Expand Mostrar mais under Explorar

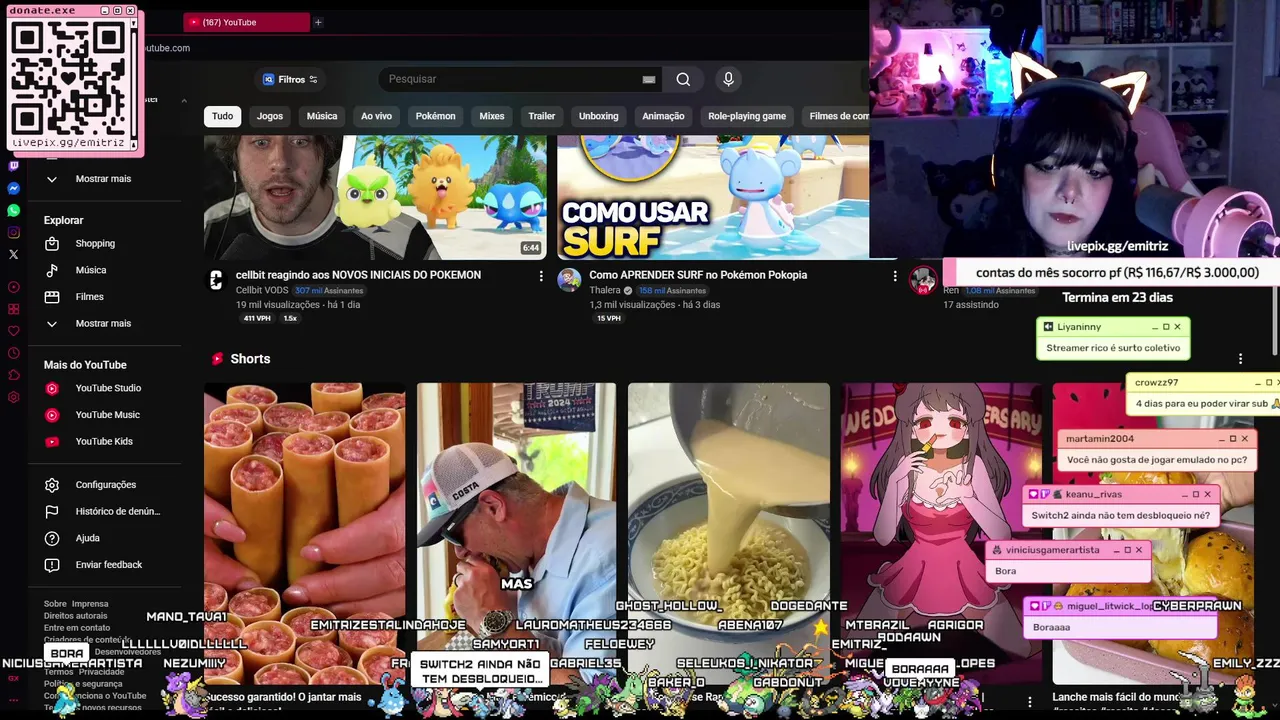103,323
